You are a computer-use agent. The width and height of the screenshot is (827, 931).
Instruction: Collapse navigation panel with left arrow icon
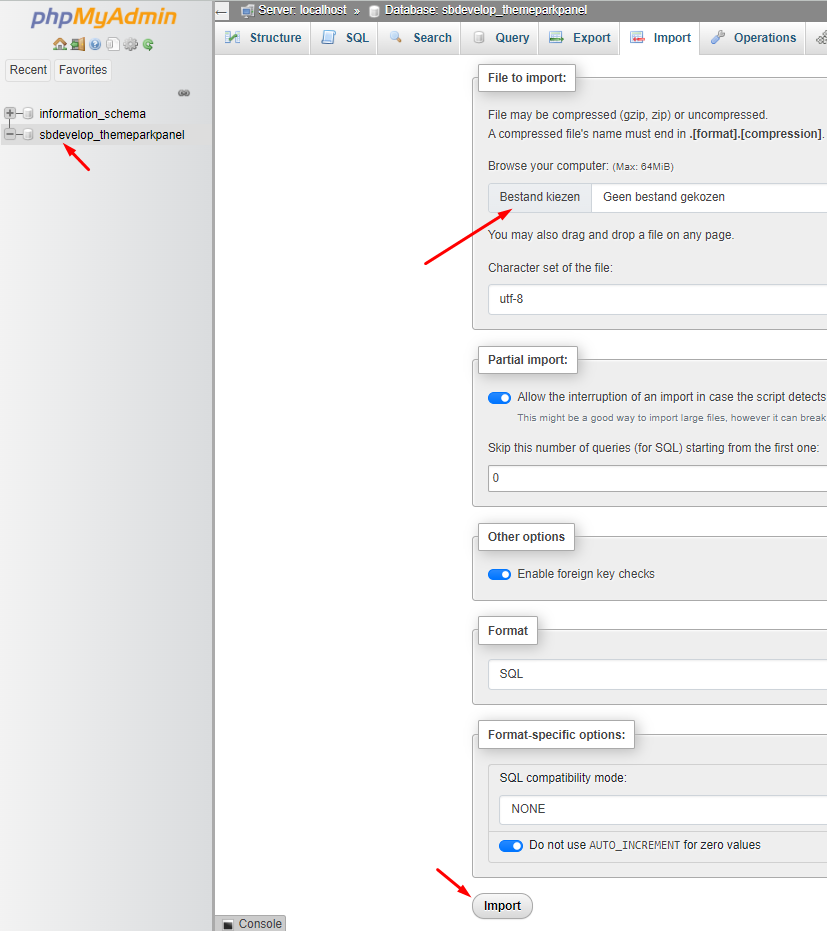(x=221, y=11)
